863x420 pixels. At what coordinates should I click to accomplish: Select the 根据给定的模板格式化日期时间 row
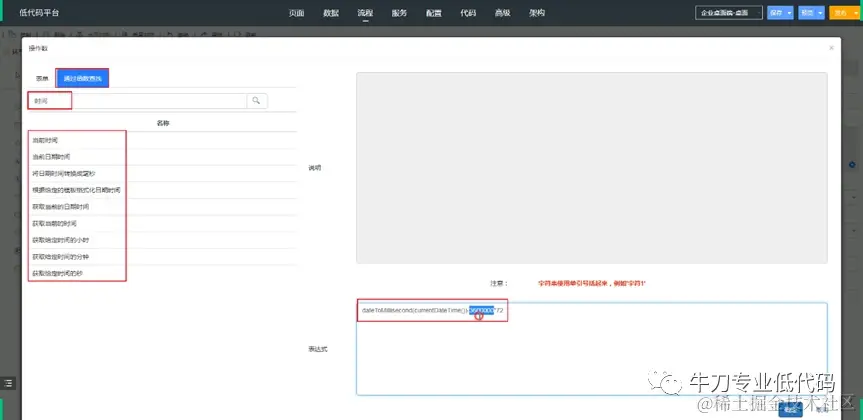pos(162,190)
